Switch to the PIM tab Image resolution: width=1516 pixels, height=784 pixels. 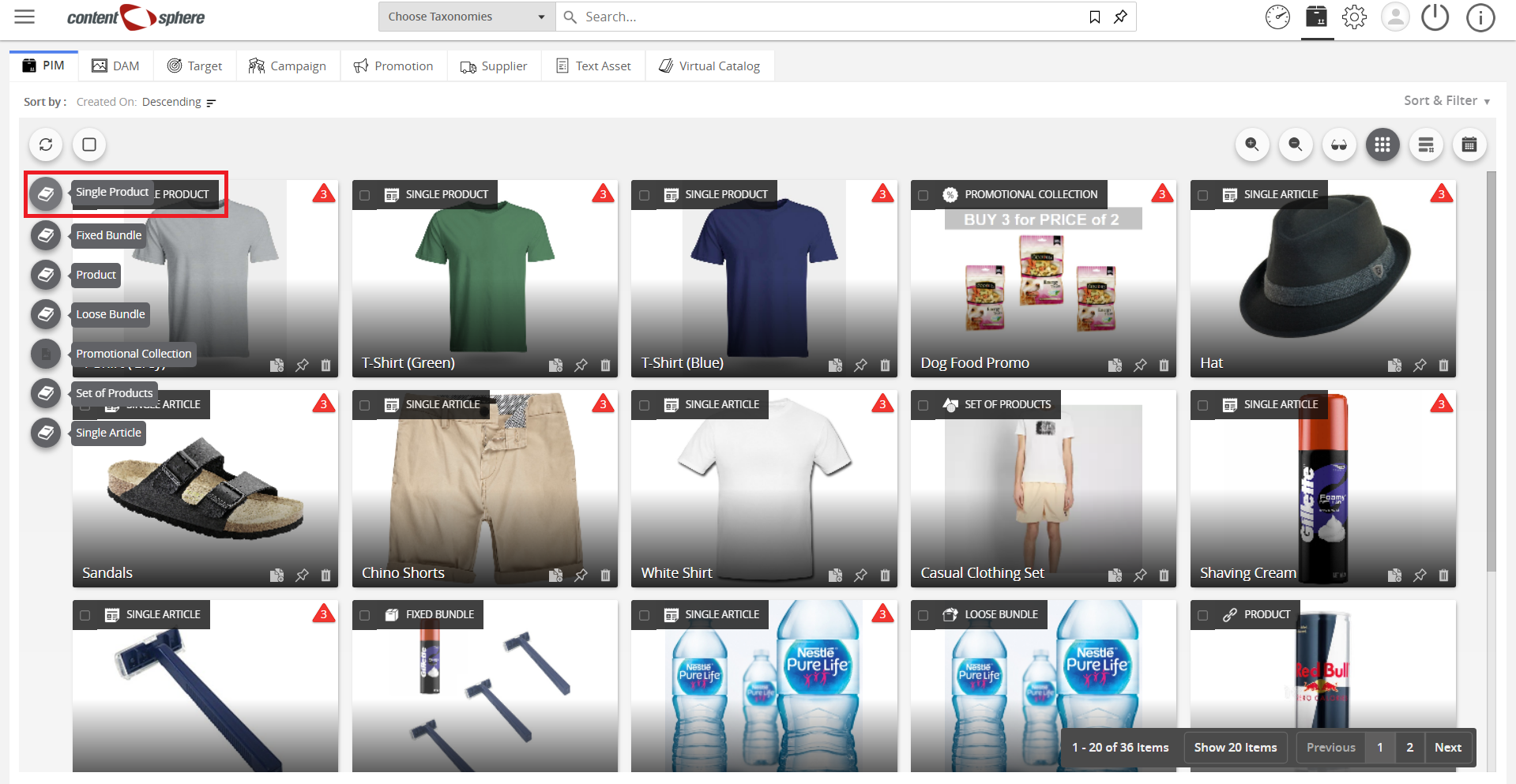(43, 66)
